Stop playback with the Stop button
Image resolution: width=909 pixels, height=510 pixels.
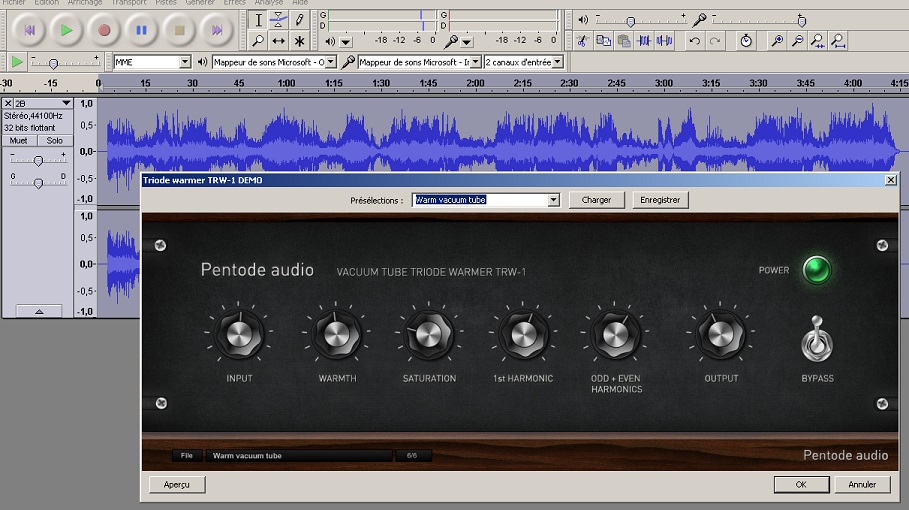(179, 30)
